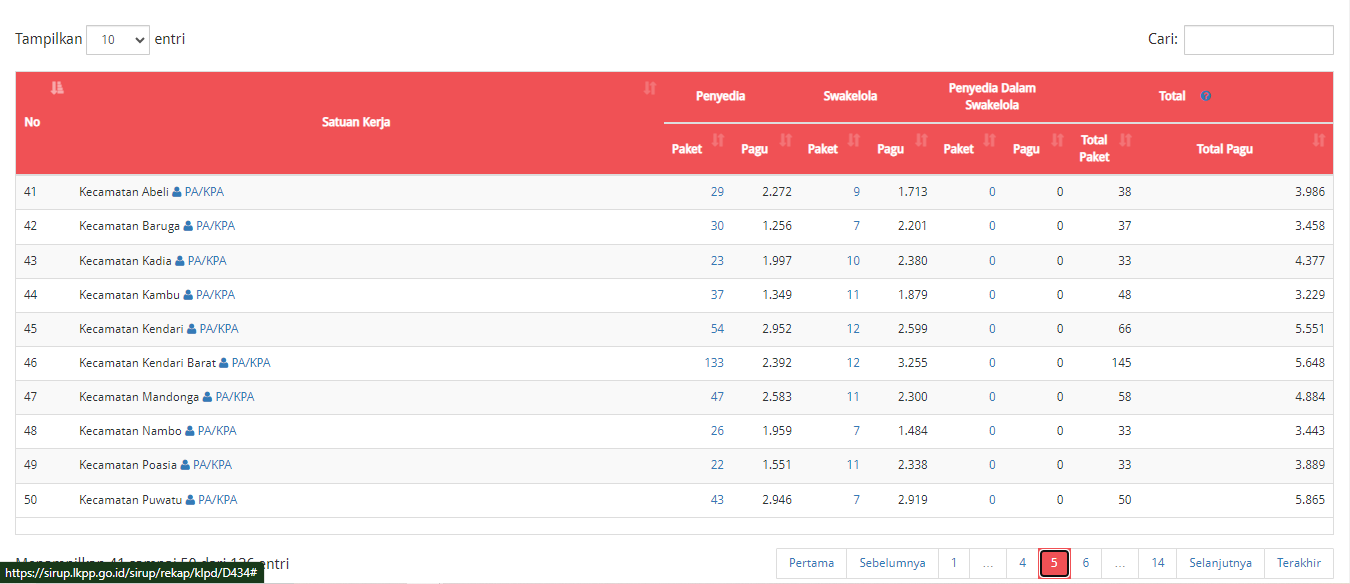Click user icon next to Kecamatan Abeli
1350x584 pixels.
pyautogui.click(x=177, y=191)
